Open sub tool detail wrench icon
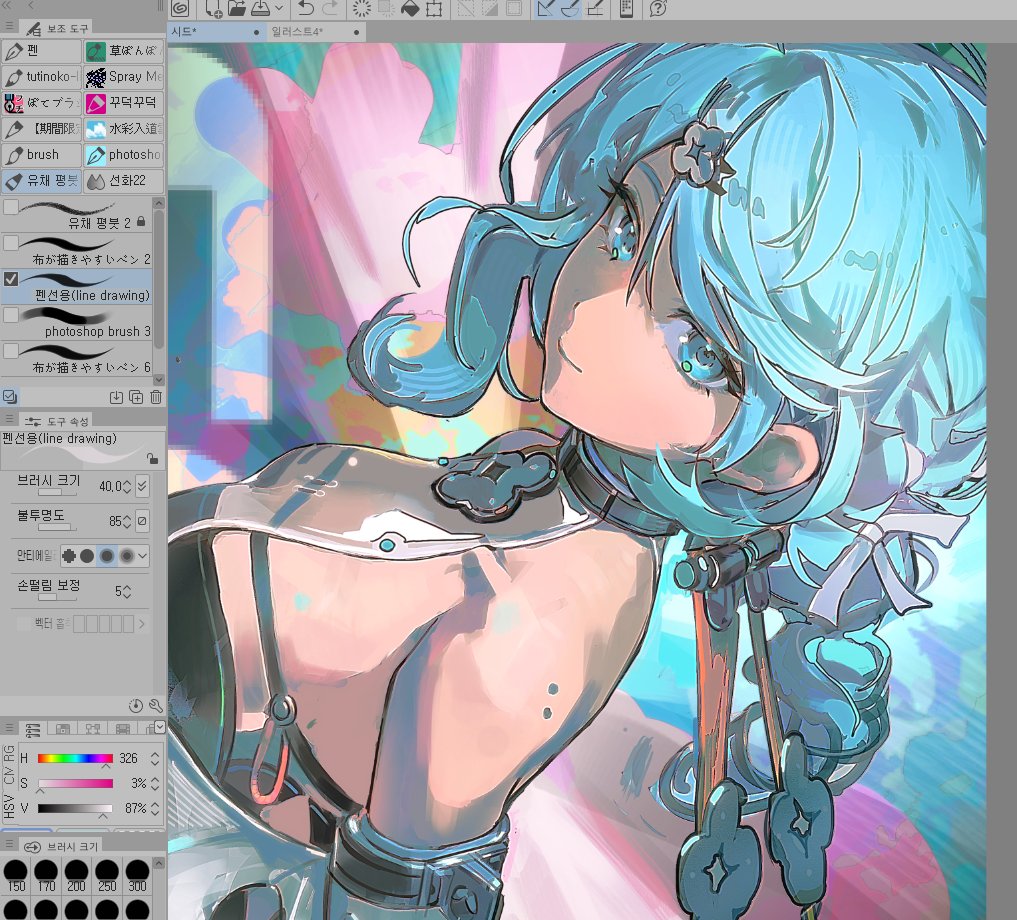 pos(156,706)
